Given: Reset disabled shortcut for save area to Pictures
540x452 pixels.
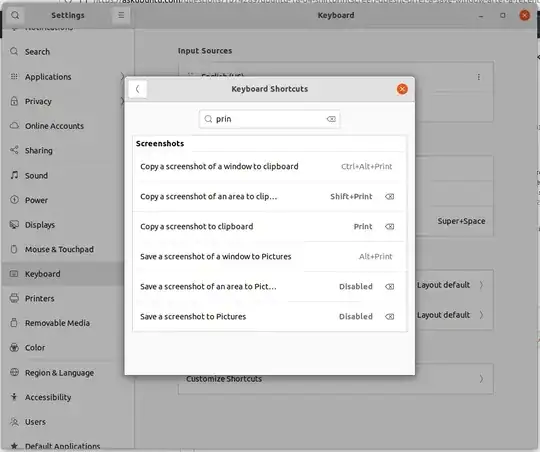Looking at the screenshot, I should click(390, 287).
